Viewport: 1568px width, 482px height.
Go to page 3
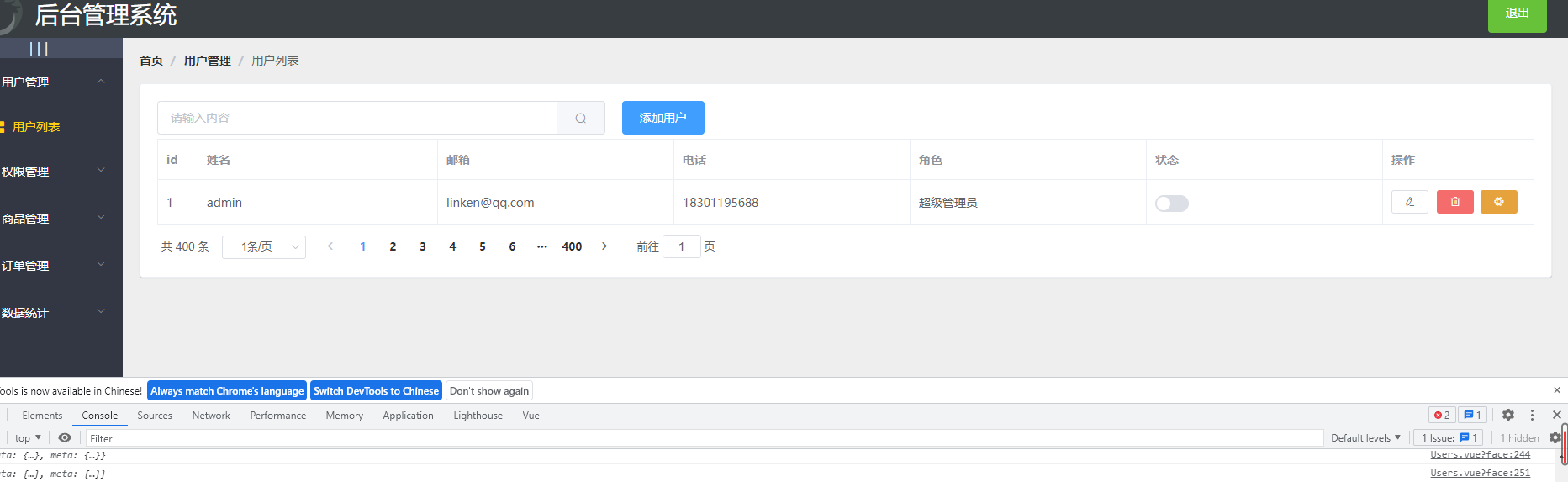pos(423,246)
